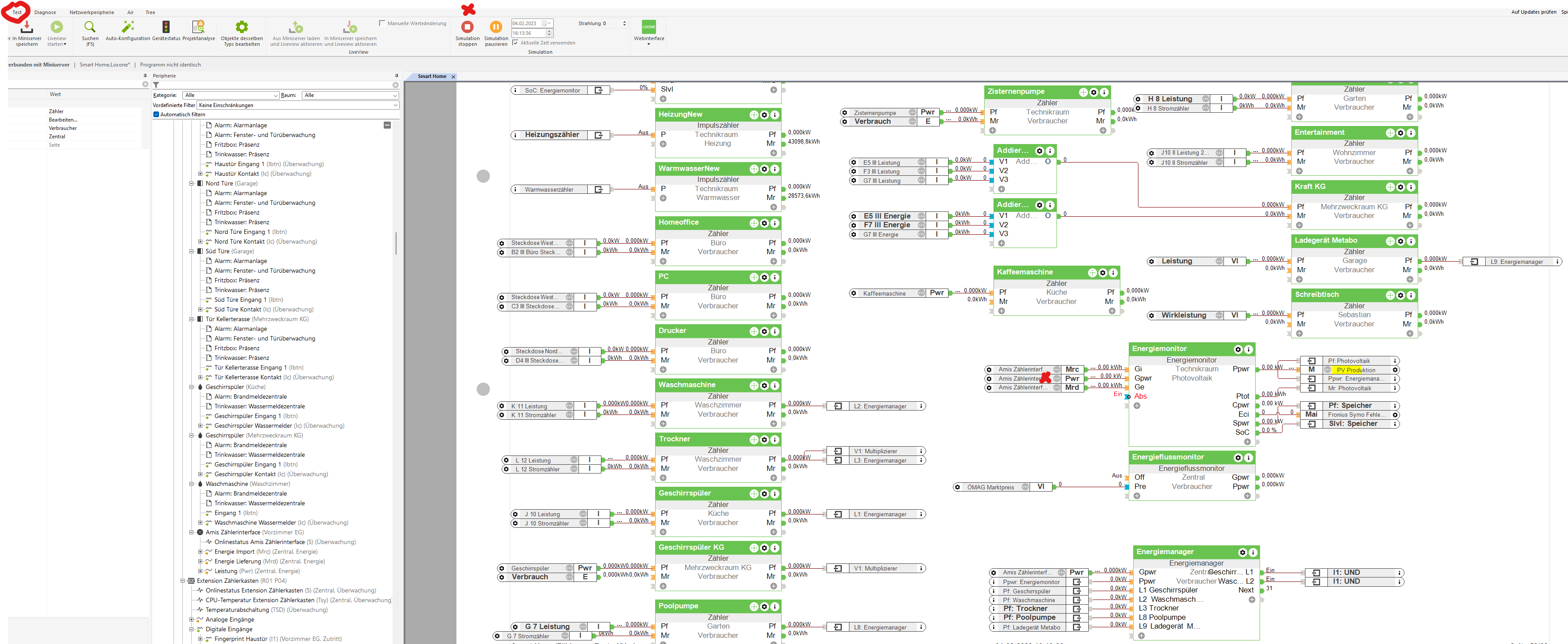Toggle the Automatisch filtern checkbox

(x=156, y=115)
